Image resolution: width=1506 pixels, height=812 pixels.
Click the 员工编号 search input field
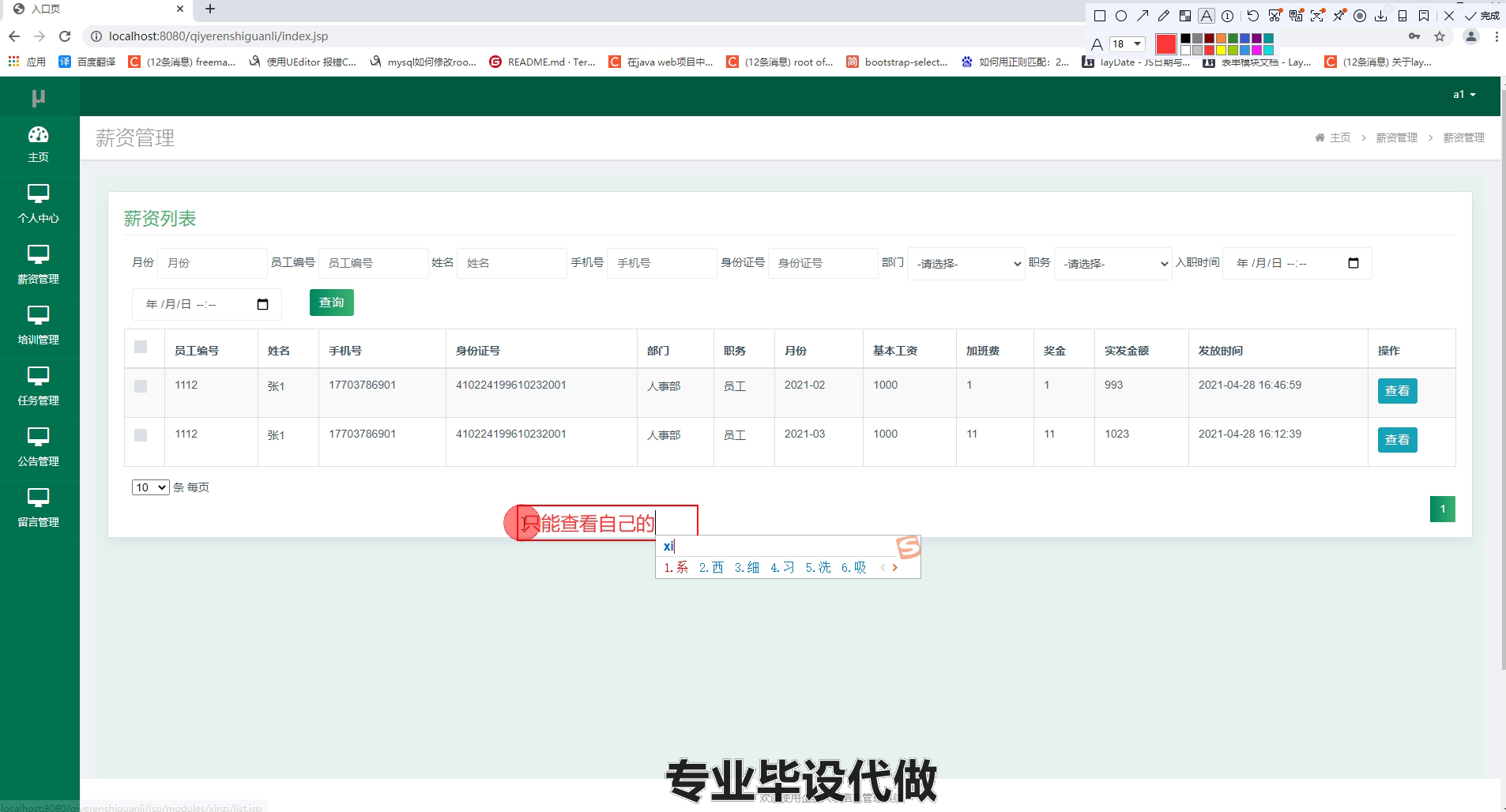coord(374,263)
